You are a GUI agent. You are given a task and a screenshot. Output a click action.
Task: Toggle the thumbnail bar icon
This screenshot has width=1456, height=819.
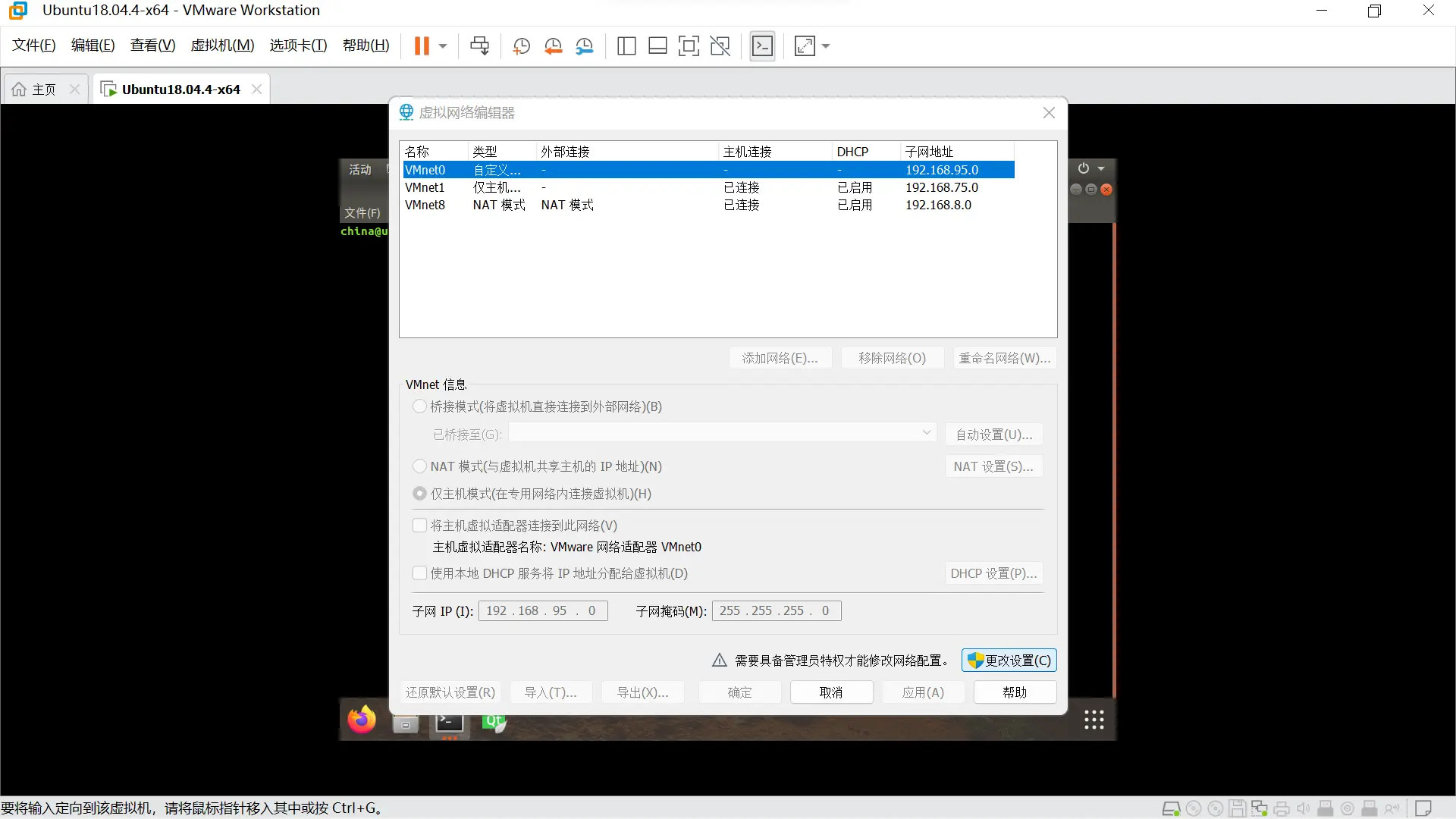point(657,46)
